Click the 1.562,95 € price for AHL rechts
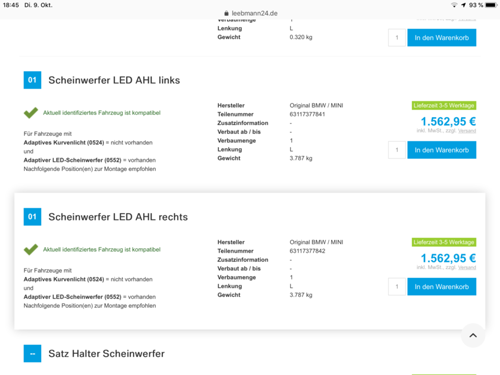The height and width of the screenshot is (375, 500). point(448,258)
